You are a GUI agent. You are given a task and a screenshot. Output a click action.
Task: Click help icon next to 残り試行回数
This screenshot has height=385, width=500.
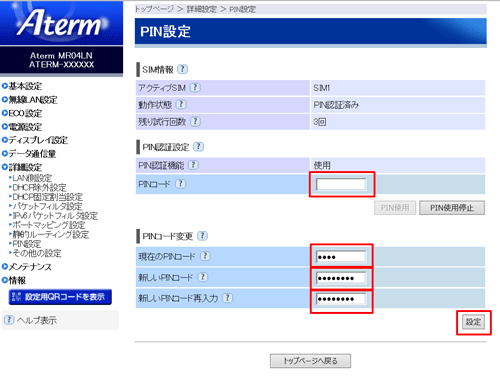tap(195, 121)
